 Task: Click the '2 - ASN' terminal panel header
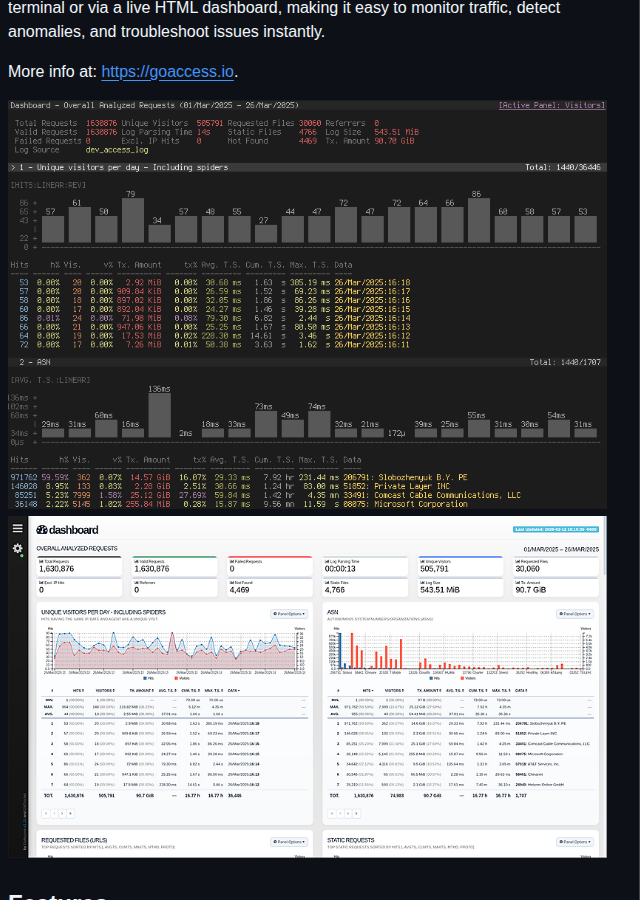pos(307,362)
